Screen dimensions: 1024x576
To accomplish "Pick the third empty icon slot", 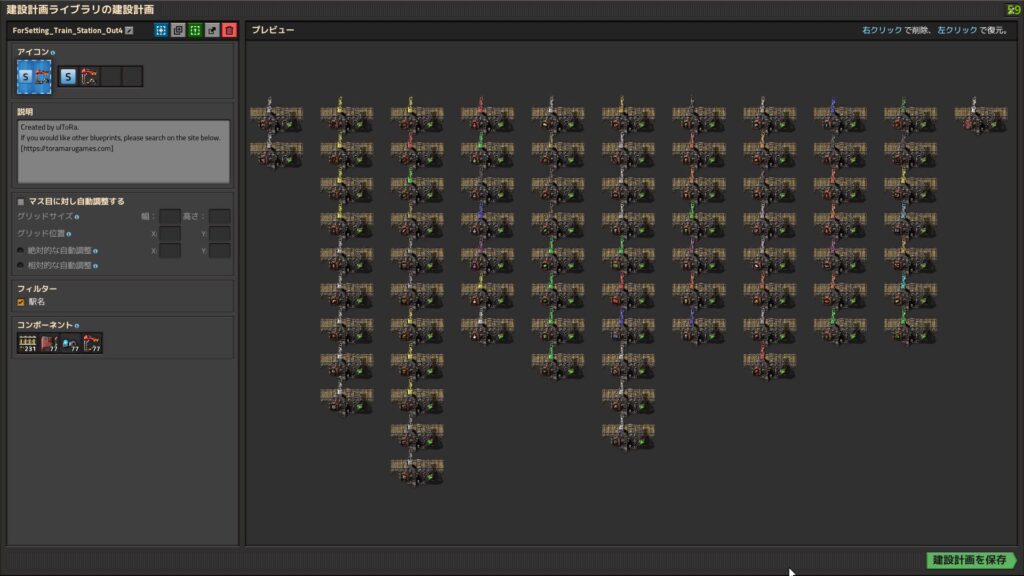I will [x=111, y=76].
